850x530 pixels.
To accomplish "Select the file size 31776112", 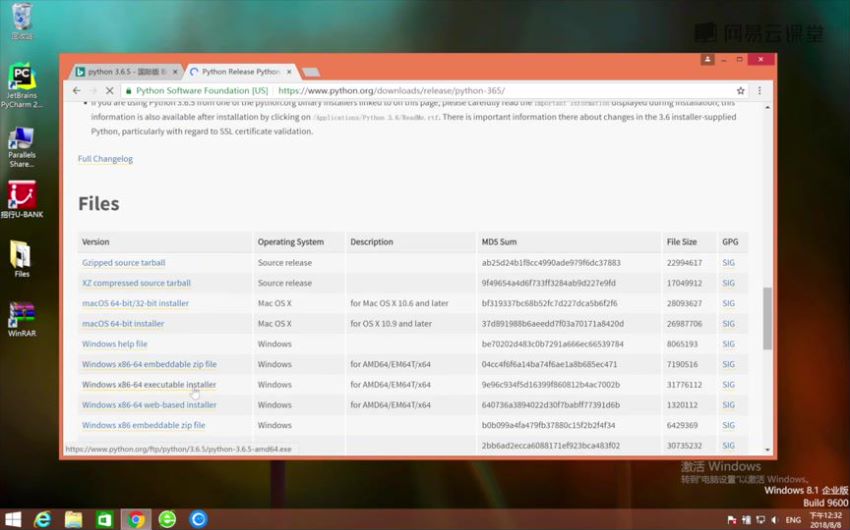I will pyautogui.click(x=684, y=385).
